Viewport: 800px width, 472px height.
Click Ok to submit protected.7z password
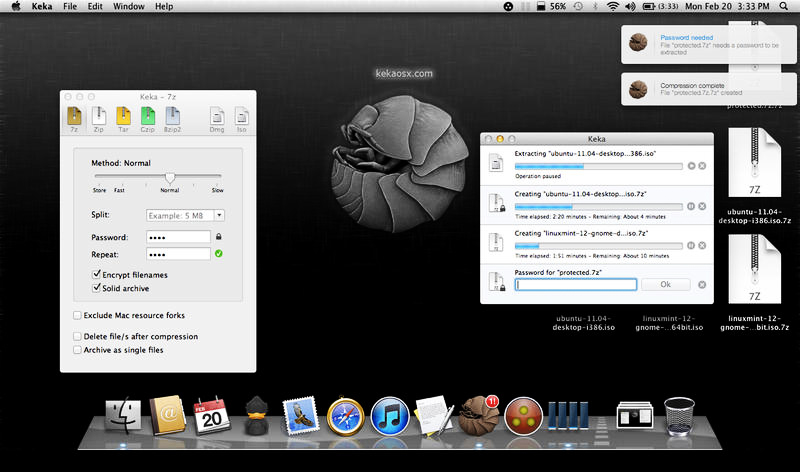[x=665, y=285]
